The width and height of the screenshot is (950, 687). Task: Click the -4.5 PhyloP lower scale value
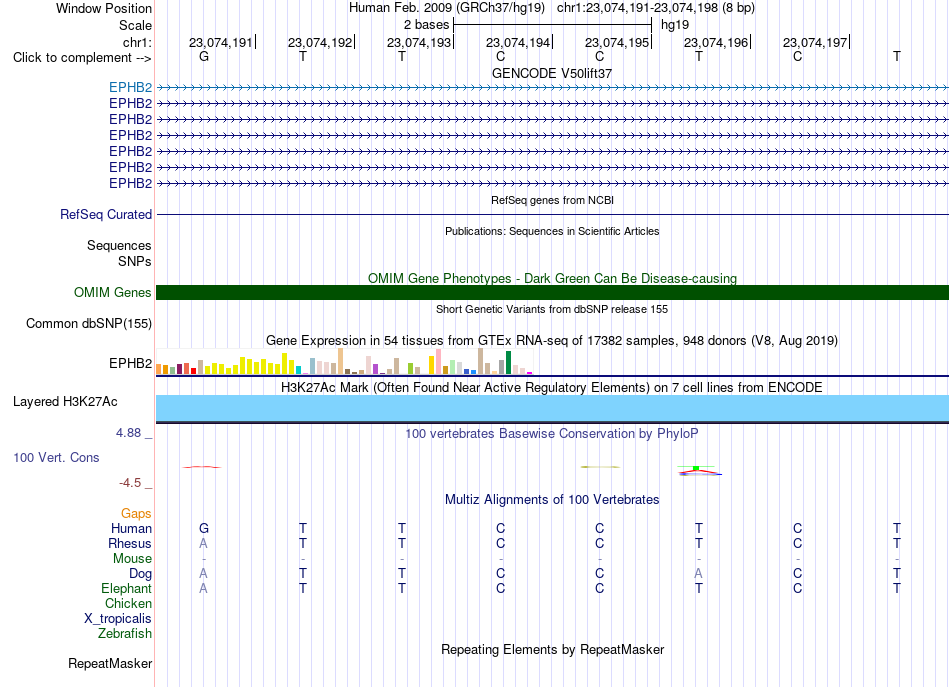[x=130, y=483]
